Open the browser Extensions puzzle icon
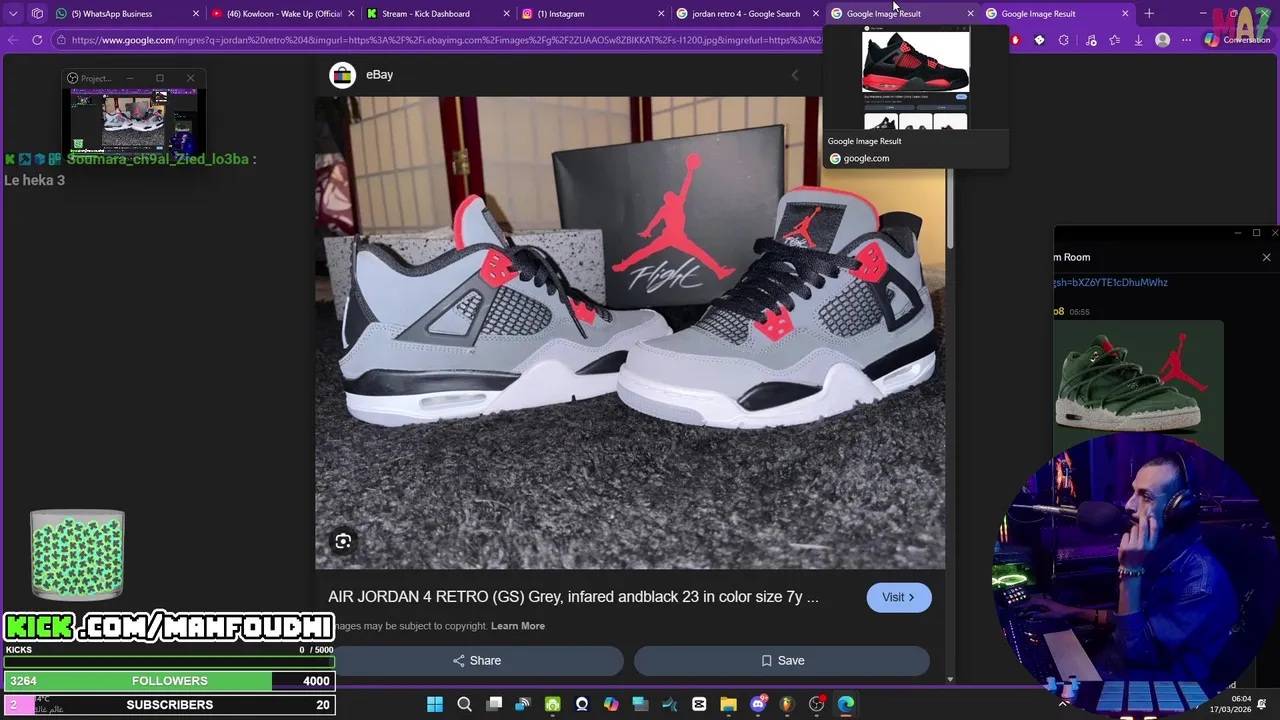Image resolution: width=1280 pixels, height=720 pixels. 1063,40
